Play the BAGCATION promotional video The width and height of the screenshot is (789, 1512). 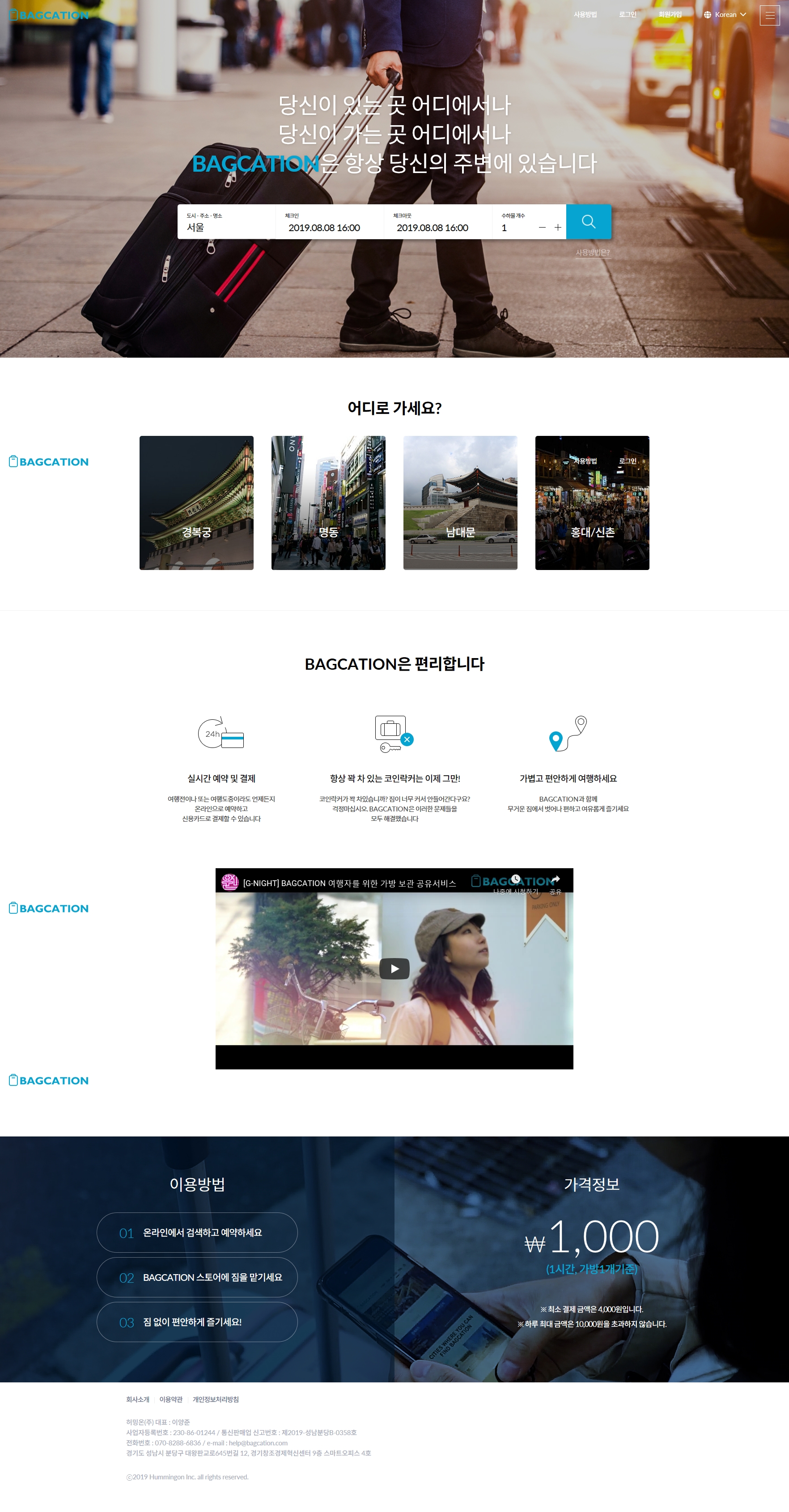[x=394, y=968]
